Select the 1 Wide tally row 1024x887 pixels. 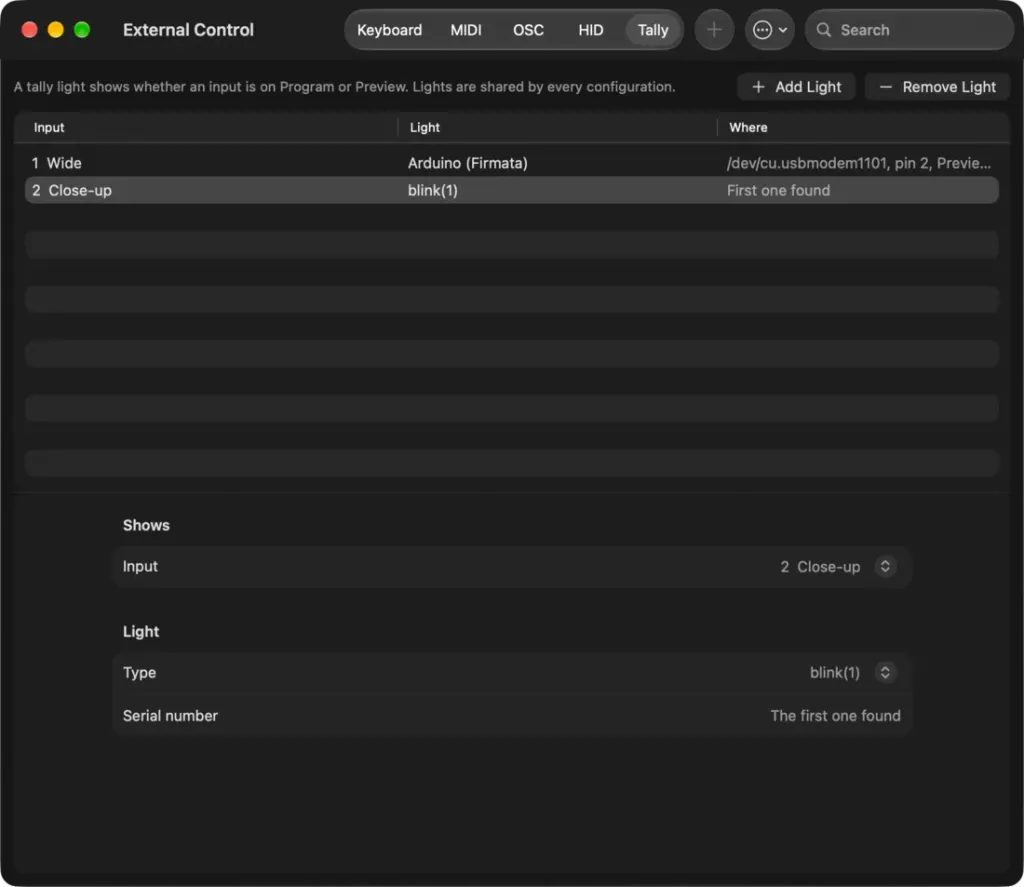(511, 163)
